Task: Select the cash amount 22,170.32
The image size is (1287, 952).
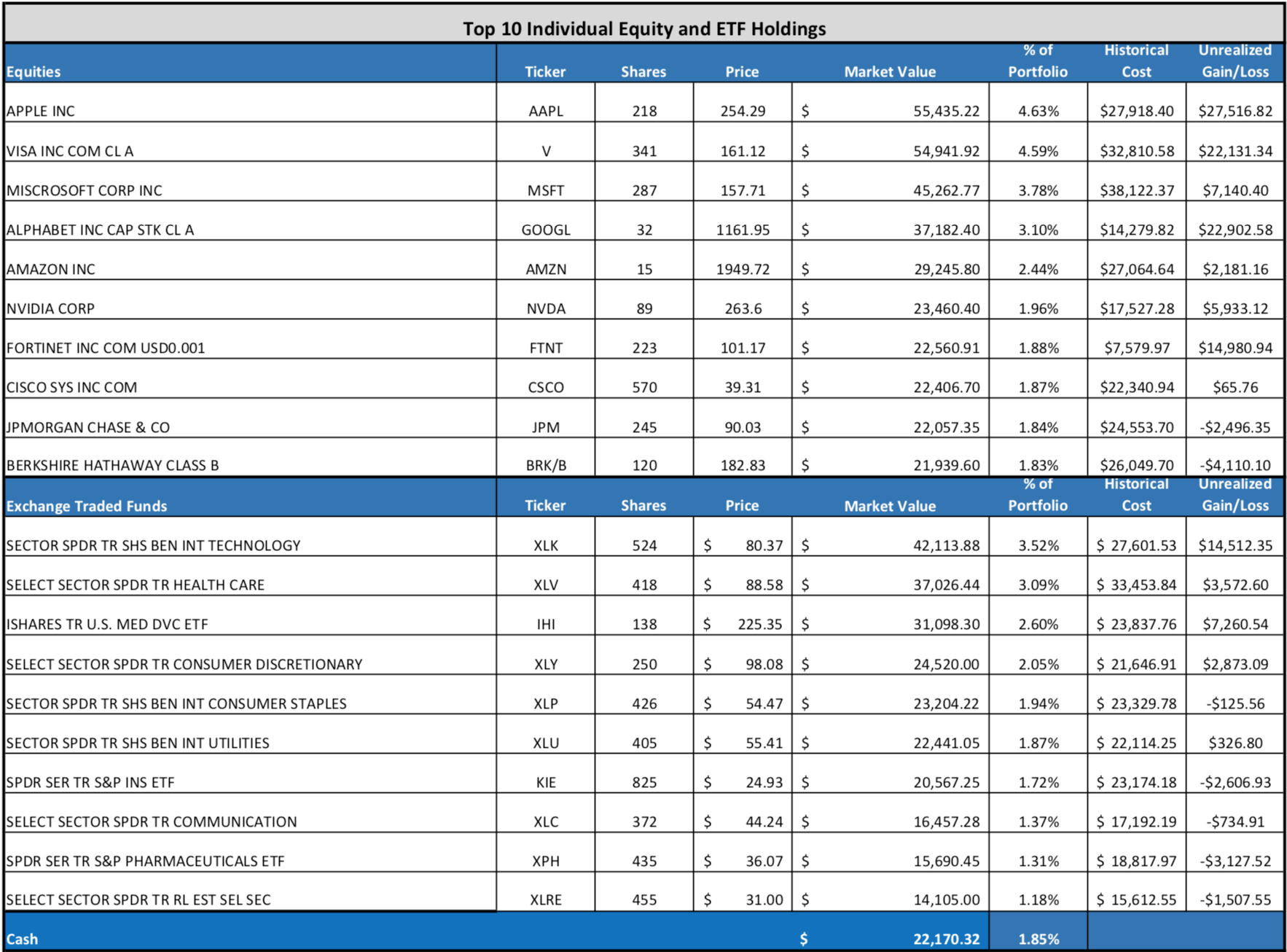Action: 947,939
